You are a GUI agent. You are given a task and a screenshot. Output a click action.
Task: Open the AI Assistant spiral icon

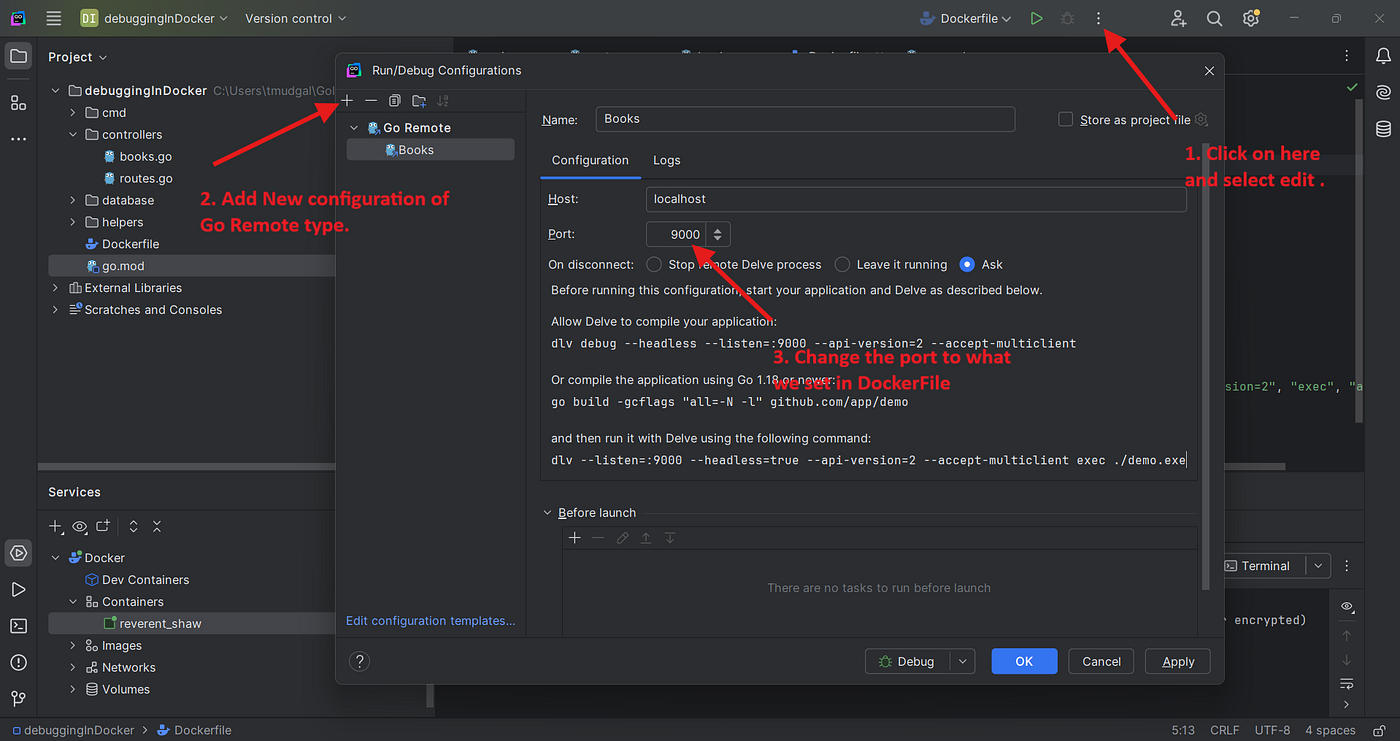(x=1383, y=92)
